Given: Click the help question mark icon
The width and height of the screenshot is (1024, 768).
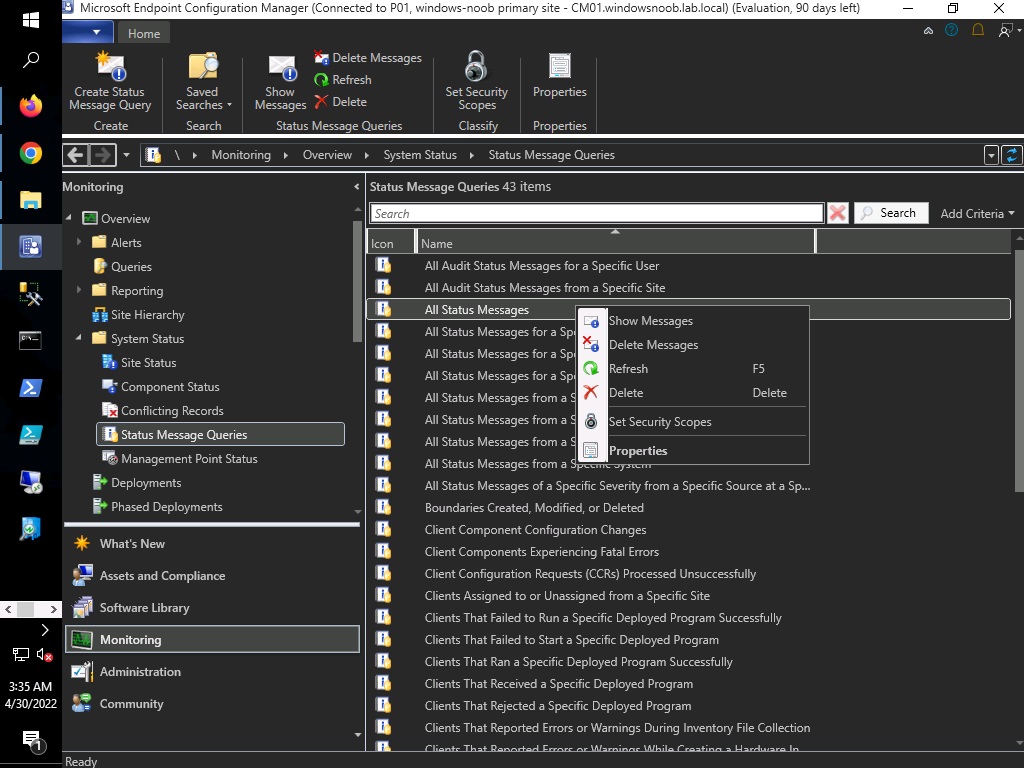Looking at the screenshot, I should point(952,30).
